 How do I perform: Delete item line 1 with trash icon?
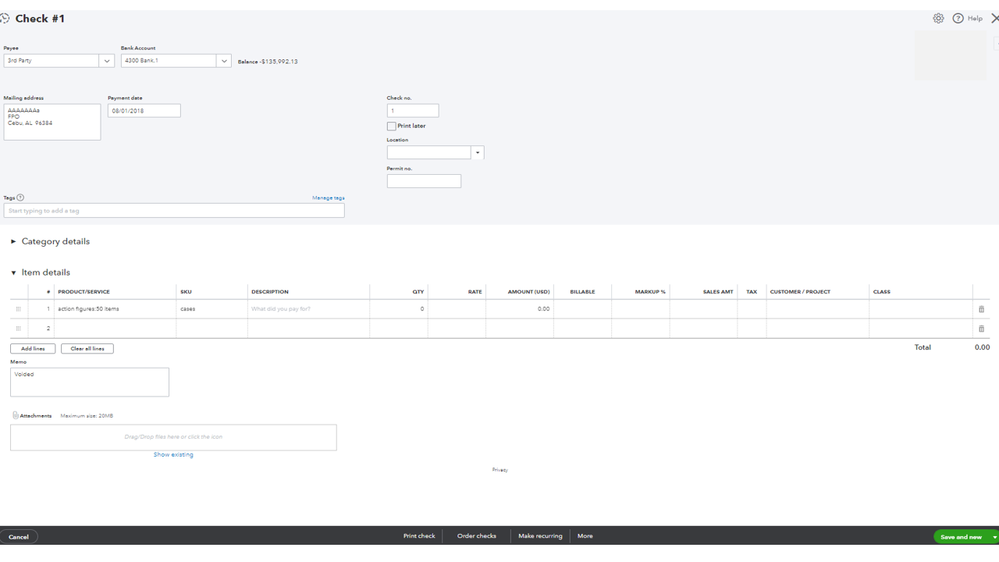(x=981, y=309)
